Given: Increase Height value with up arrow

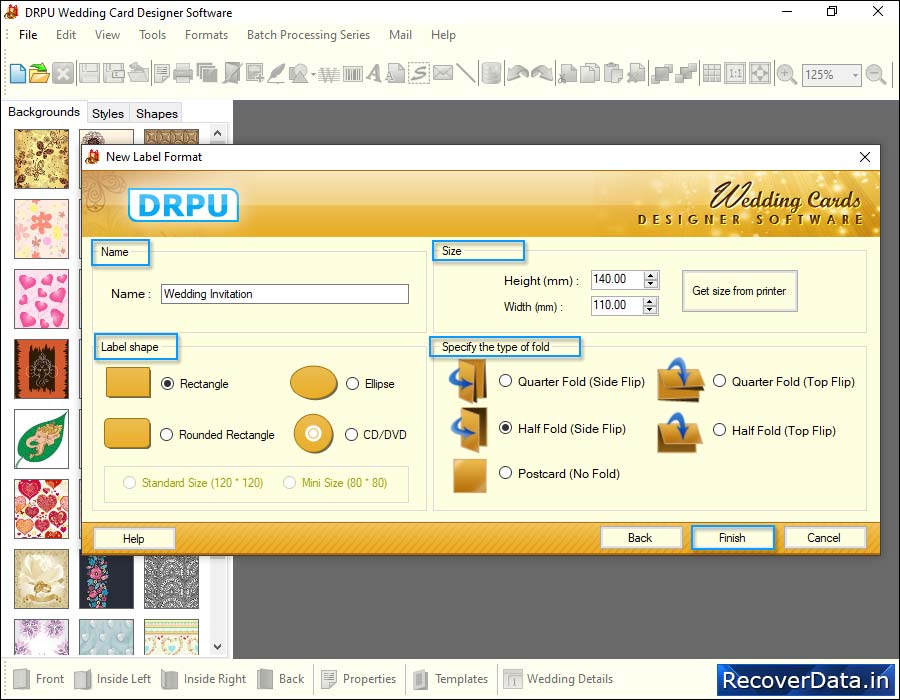Looking at the screenshot, I should [650, 275].
